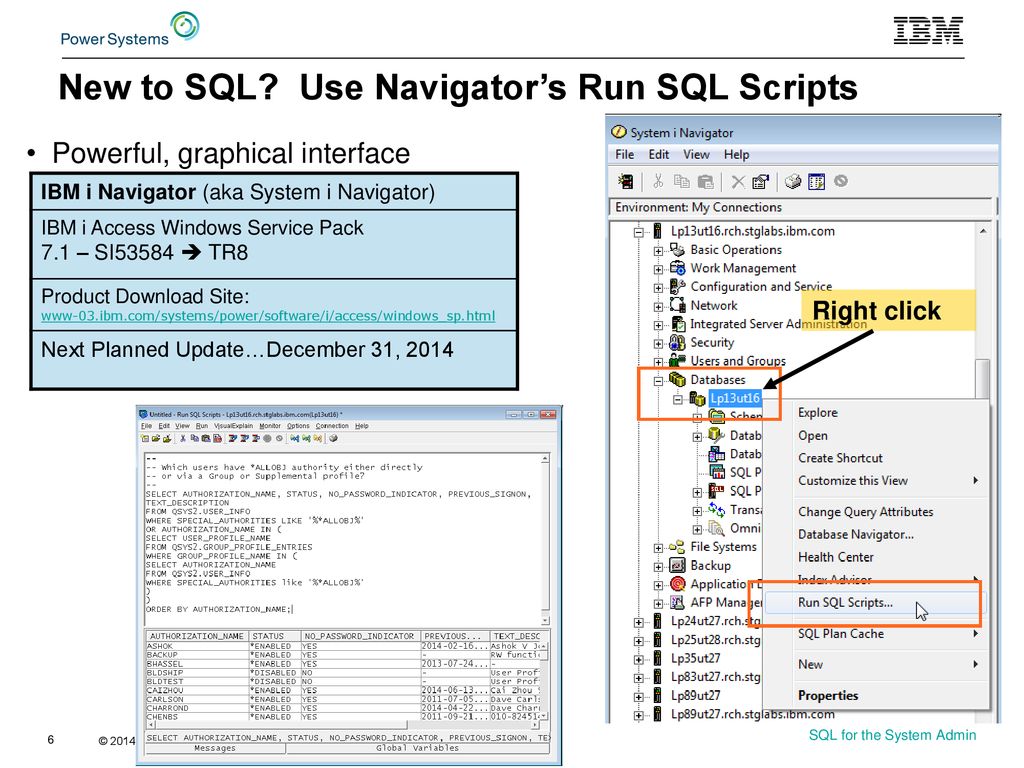The width and height of the screenshot is (1024, 768).
Task: Click the NO_PASSWORD_INDICATOR column header
Action: 360,636
